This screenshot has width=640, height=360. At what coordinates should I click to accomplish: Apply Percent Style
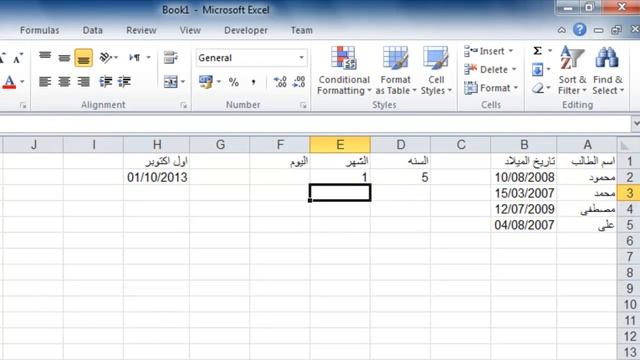click(233, 82)
